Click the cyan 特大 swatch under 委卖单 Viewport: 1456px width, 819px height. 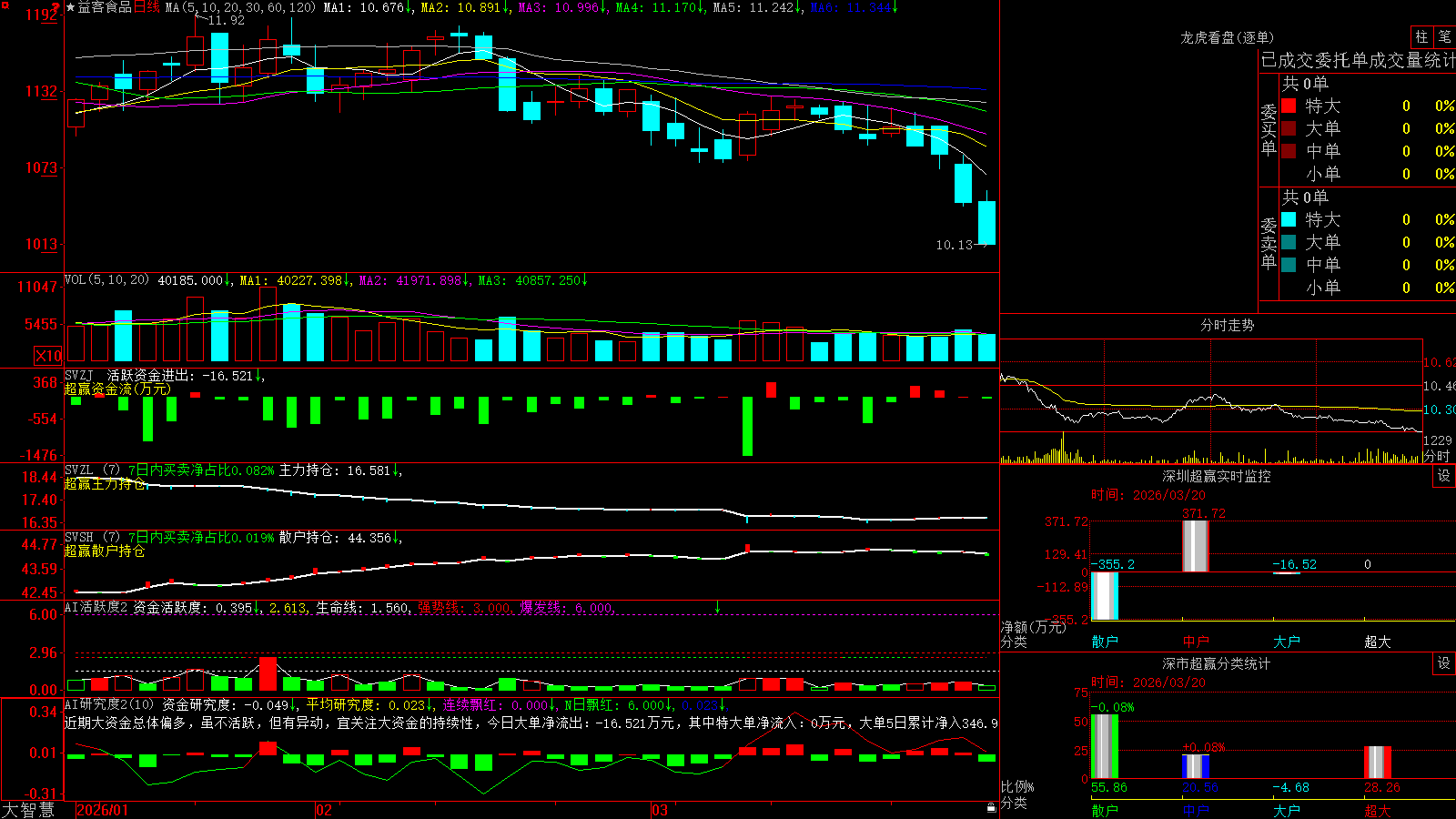[x=1289, y=219]
